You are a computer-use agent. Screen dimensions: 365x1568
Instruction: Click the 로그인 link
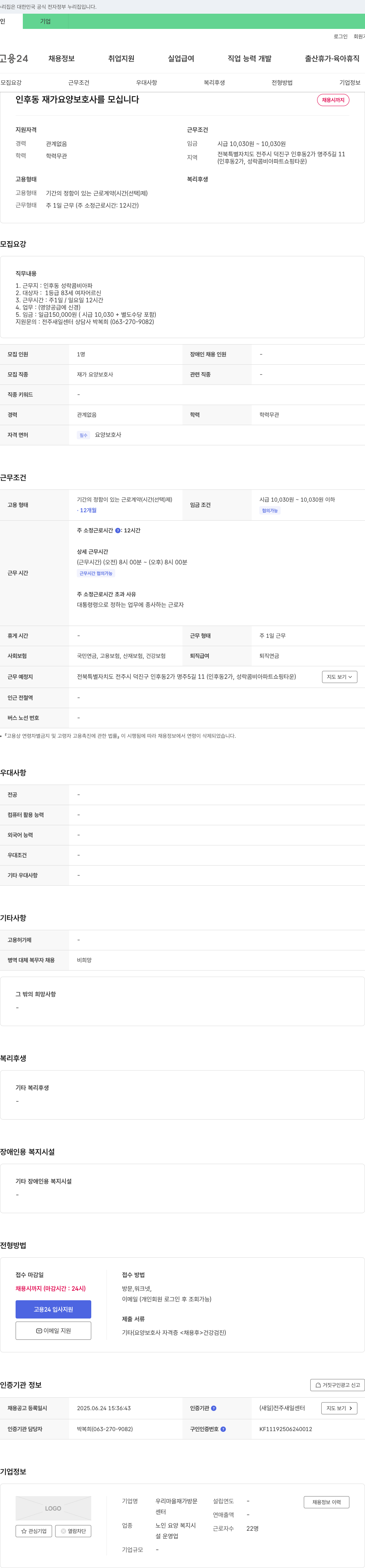[x=341, y=37]
